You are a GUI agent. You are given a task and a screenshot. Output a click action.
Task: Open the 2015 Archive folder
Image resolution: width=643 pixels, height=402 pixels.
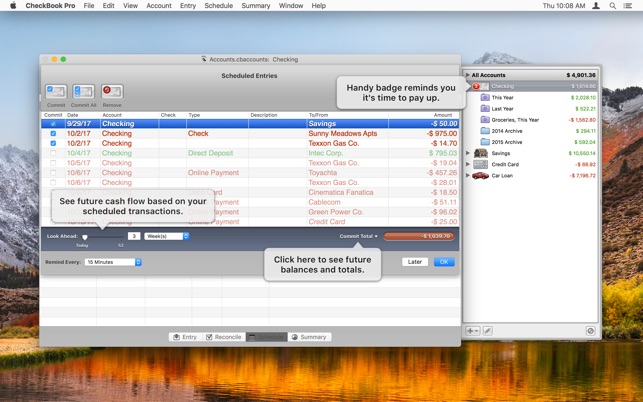[485, 142]
